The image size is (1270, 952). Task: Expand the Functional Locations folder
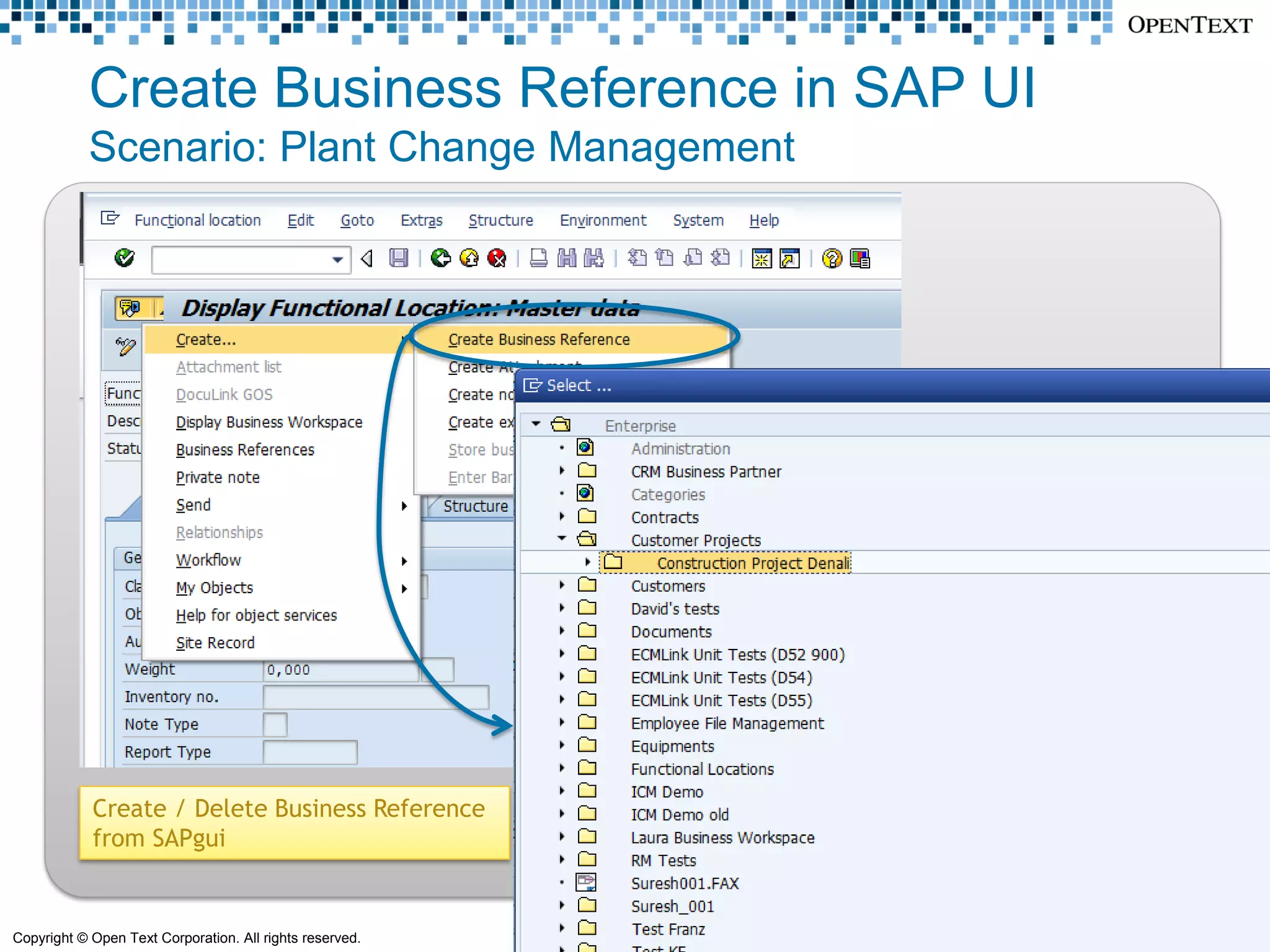coord(562,768)
